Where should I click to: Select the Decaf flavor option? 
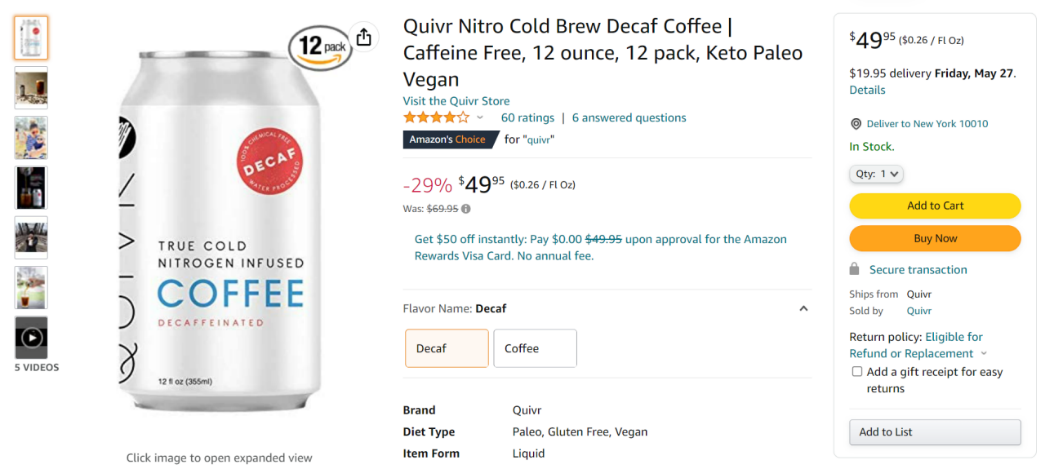pos(447,348)
